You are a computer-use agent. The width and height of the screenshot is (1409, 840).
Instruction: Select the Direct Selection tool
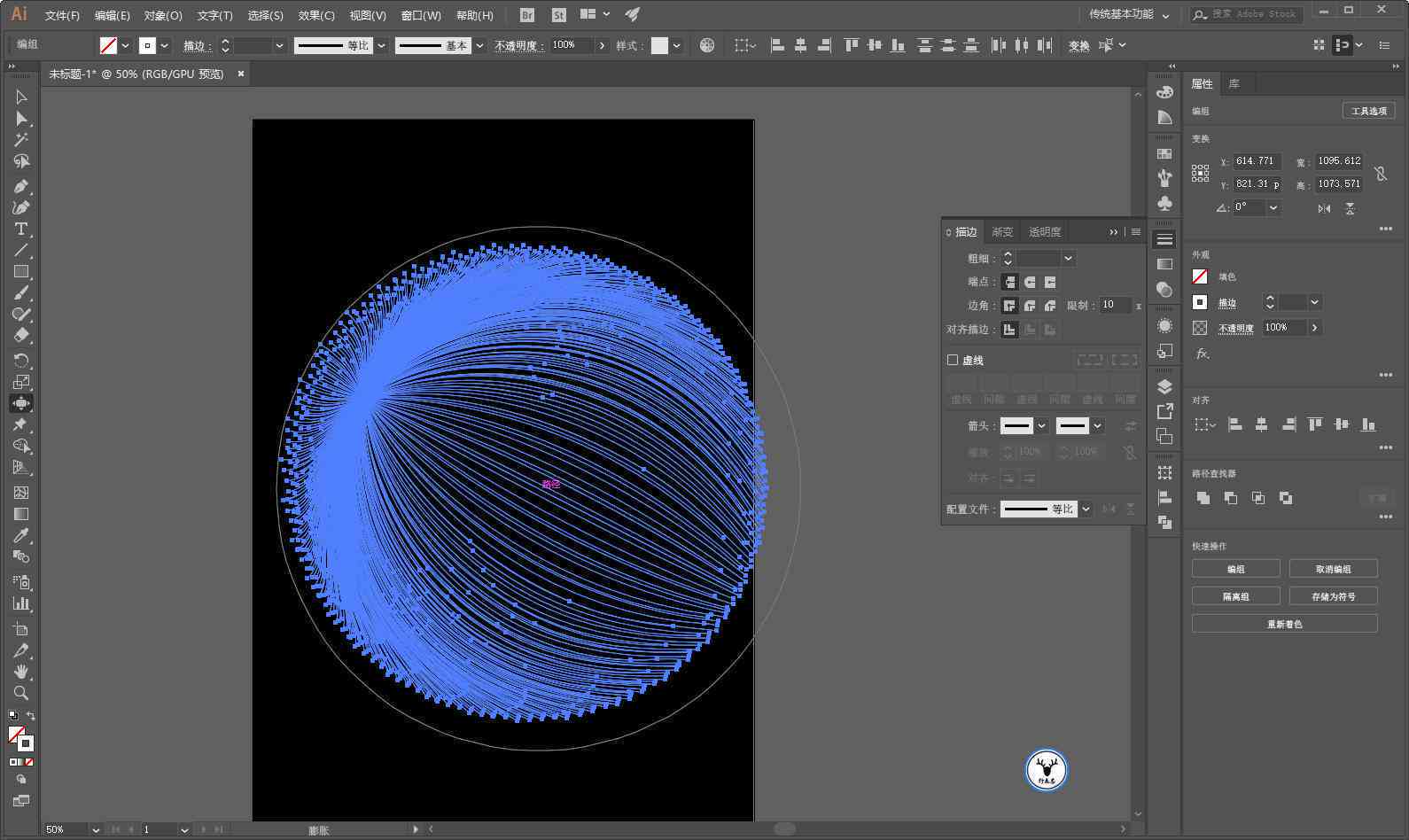click(21, 118)
